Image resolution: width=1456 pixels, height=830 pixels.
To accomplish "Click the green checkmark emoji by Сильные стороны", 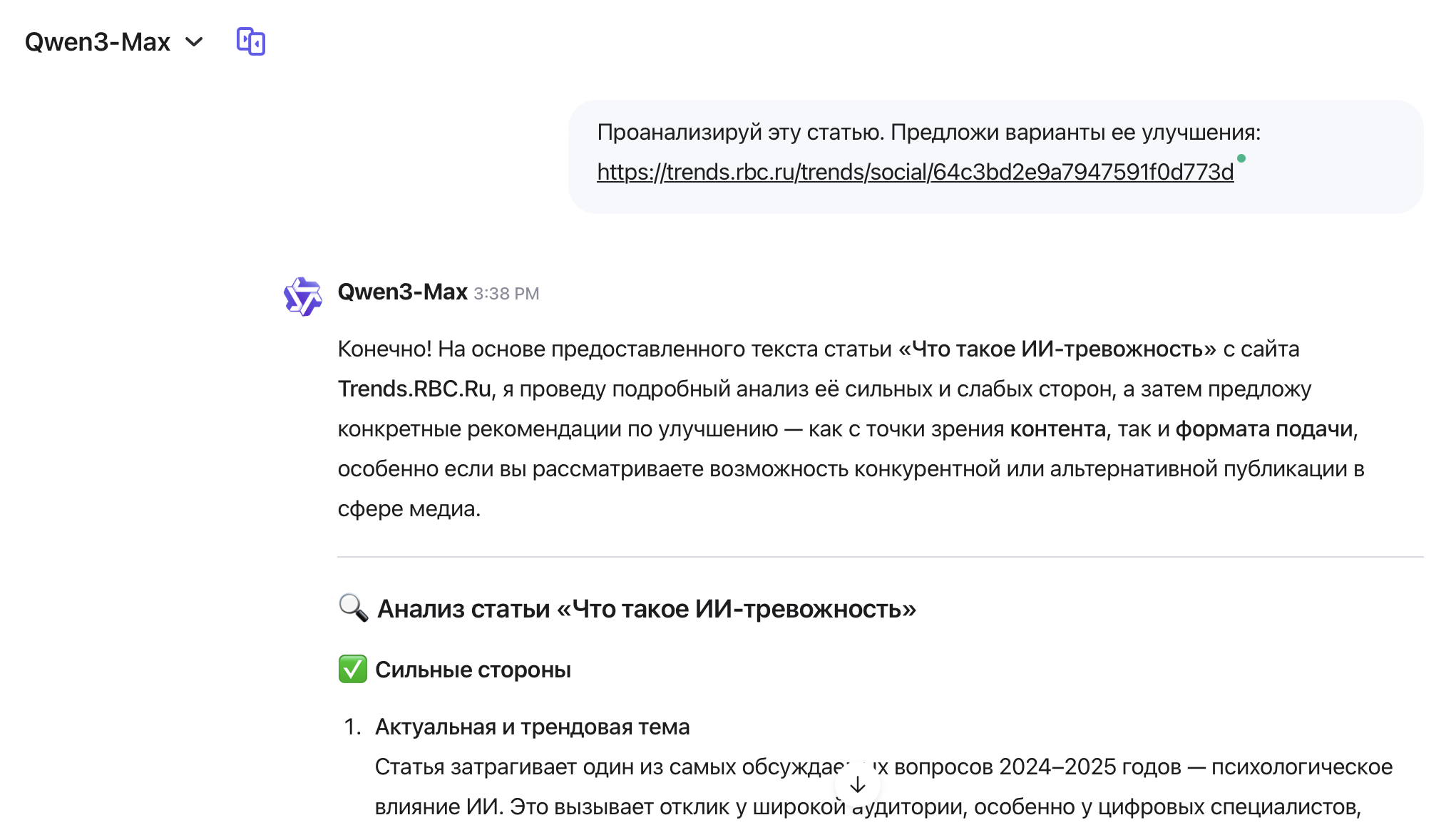I will 352,669.
